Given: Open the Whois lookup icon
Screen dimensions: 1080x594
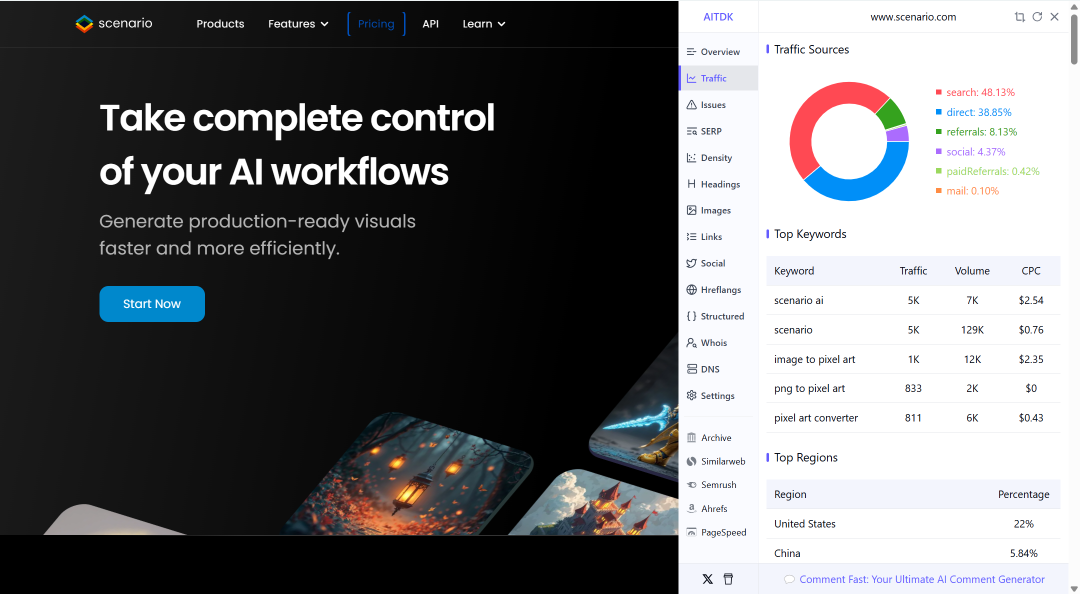Looking at the screenshot, I should [x=691, y=342].
